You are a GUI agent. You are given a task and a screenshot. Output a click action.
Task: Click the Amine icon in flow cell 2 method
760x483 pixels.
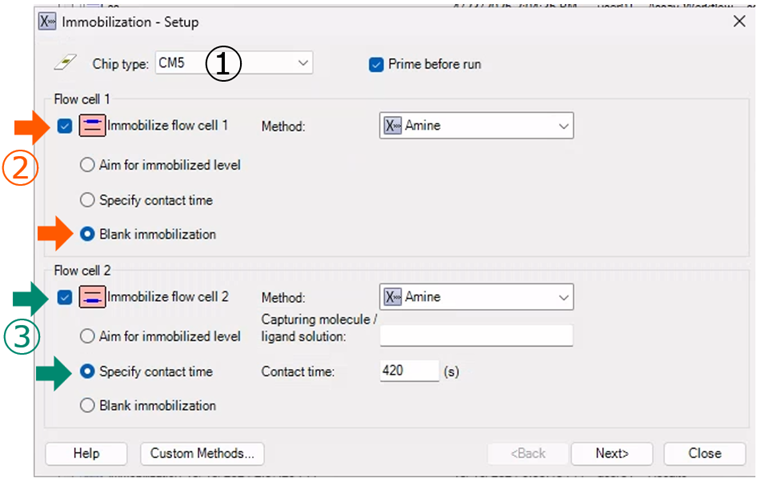[x=393, y=297]
